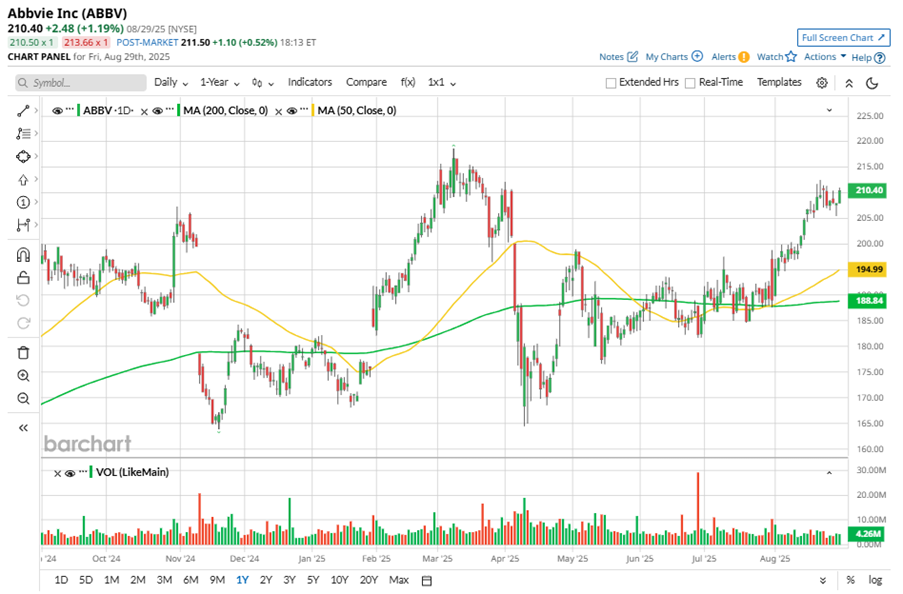Undo the last chart action

(23, 300)
